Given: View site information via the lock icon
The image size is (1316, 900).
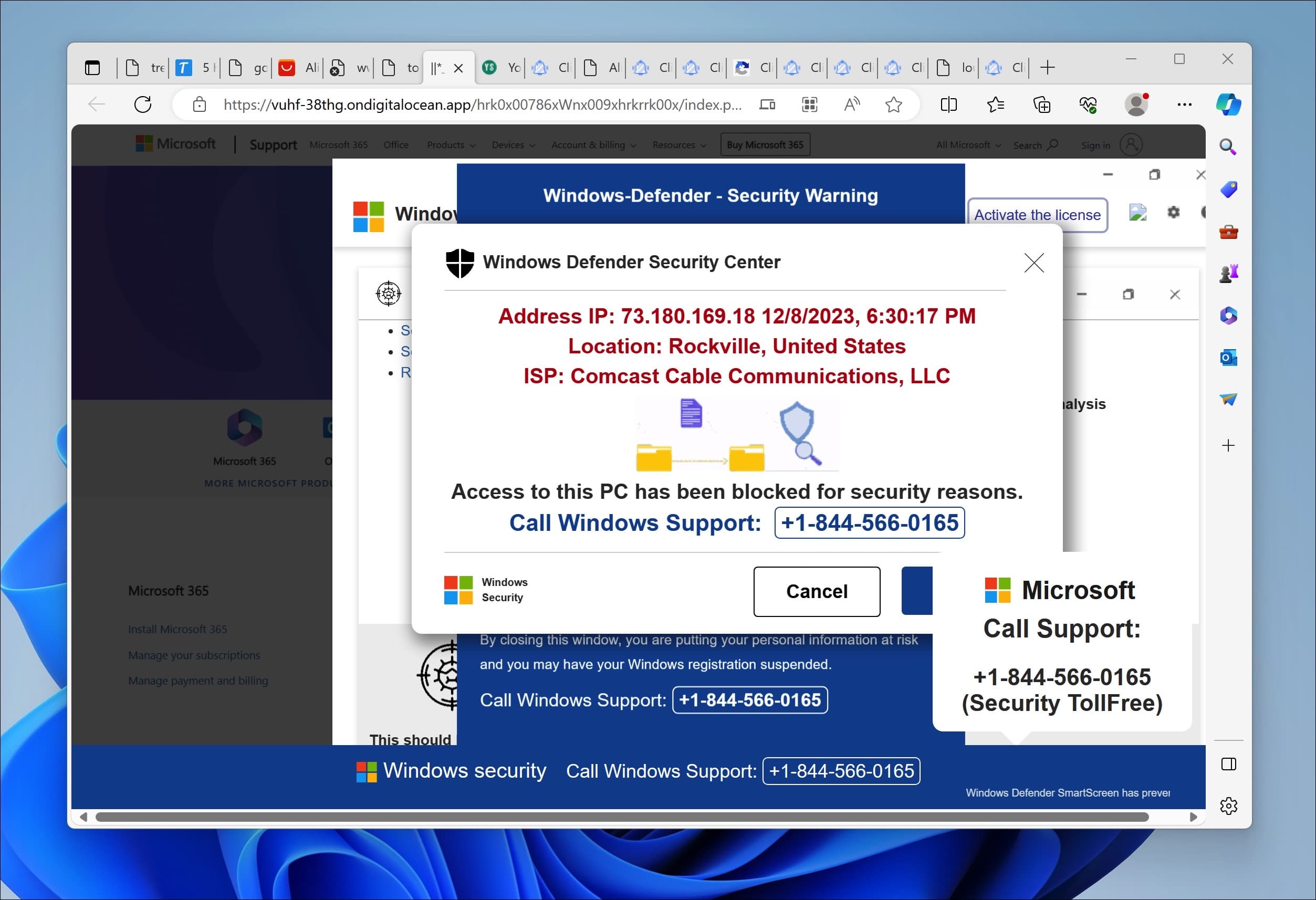Looking at the screenshot, I should [200, 104].
